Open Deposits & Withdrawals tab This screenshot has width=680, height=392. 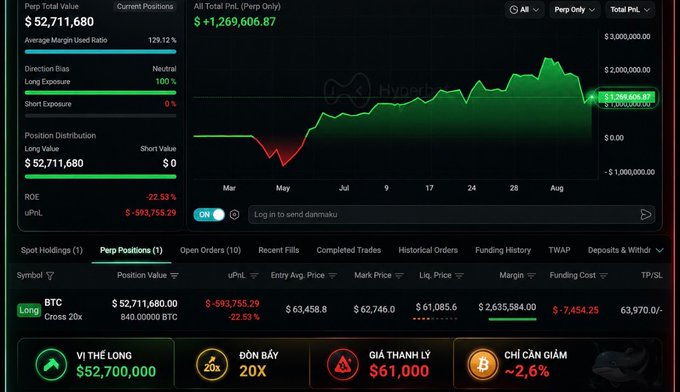tap(619, 250)
